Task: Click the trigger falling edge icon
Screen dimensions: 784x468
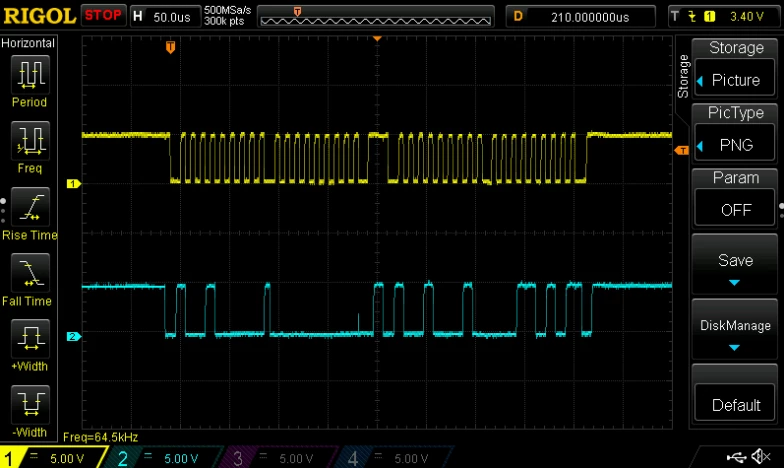Action: 692,16
